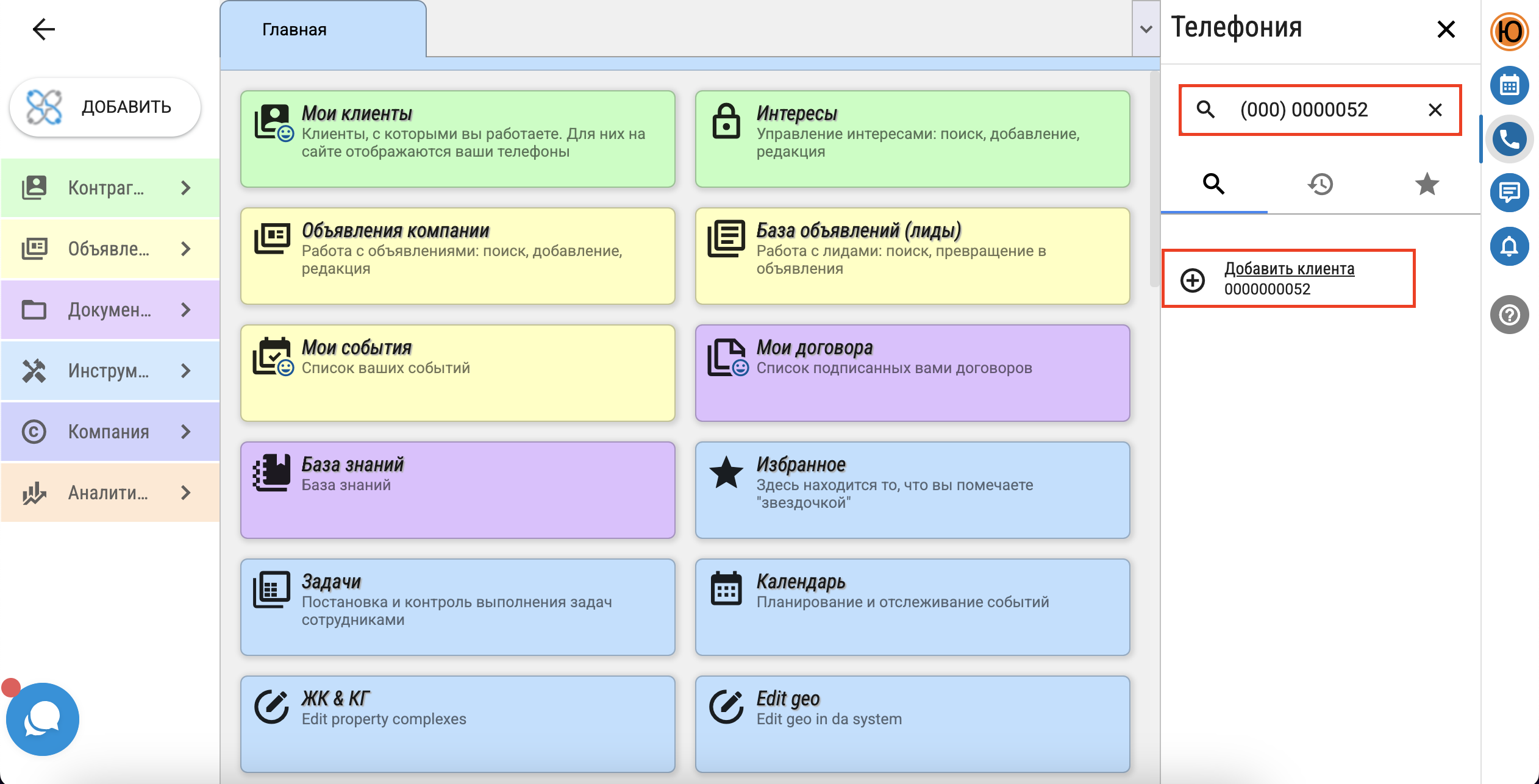Go back with the left arrow icon
The width and height of the screenshot is (1539, 784).
pyautogui.click(x=43, y=29)
